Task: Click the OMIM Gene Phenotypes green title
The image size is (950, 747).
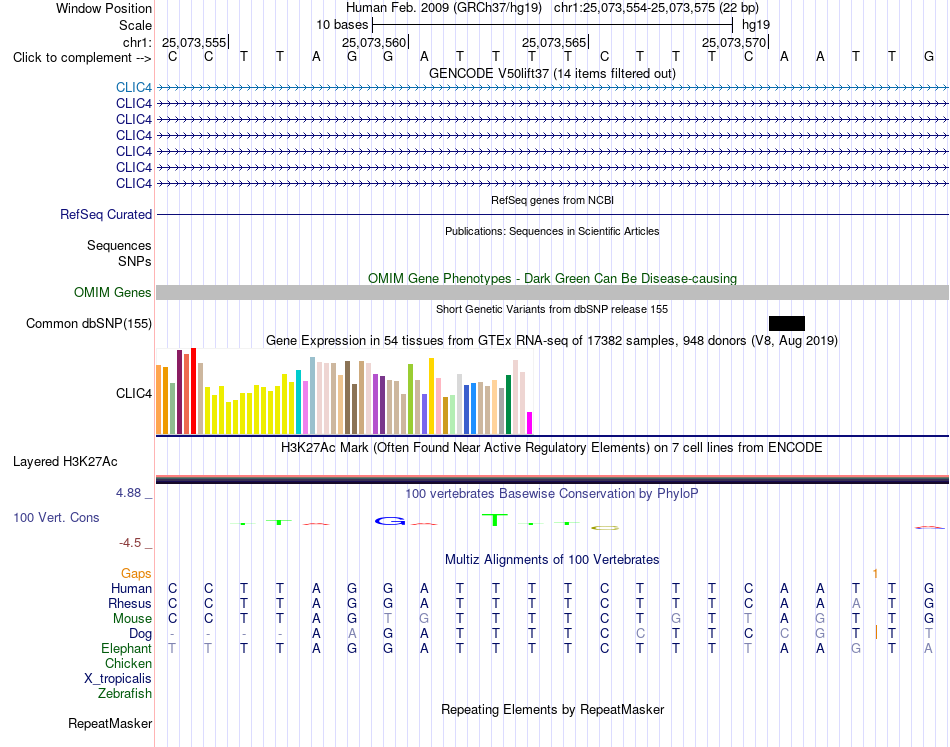Action: 553,278
